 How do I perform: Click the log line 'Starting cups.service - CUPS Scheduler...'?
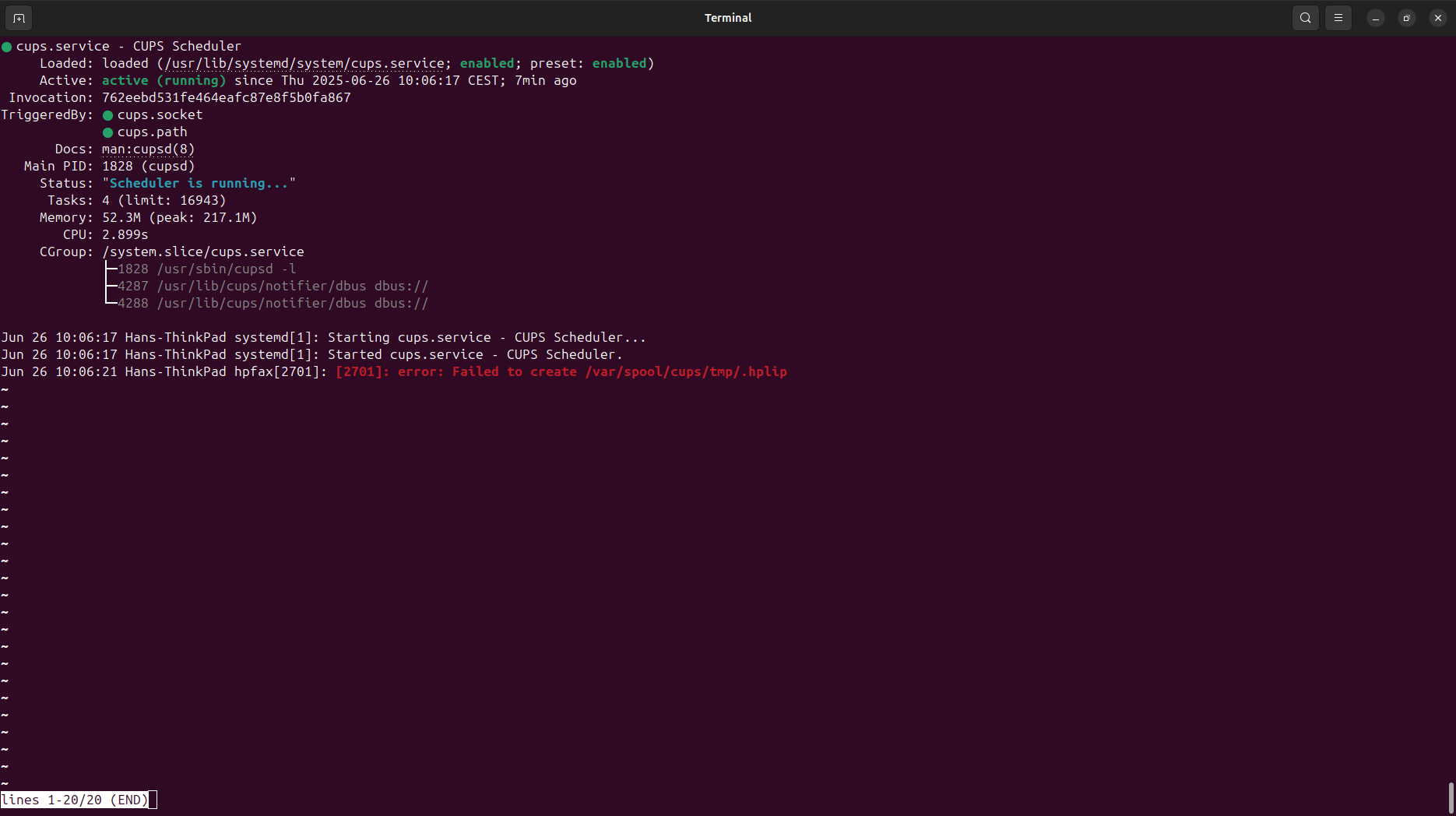click(x=487, y=337)
